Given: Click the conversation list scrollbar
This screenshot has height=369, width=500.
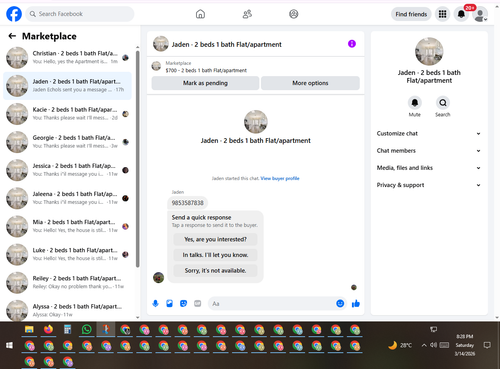Looking at the screenshot, I should click(138, 159).
